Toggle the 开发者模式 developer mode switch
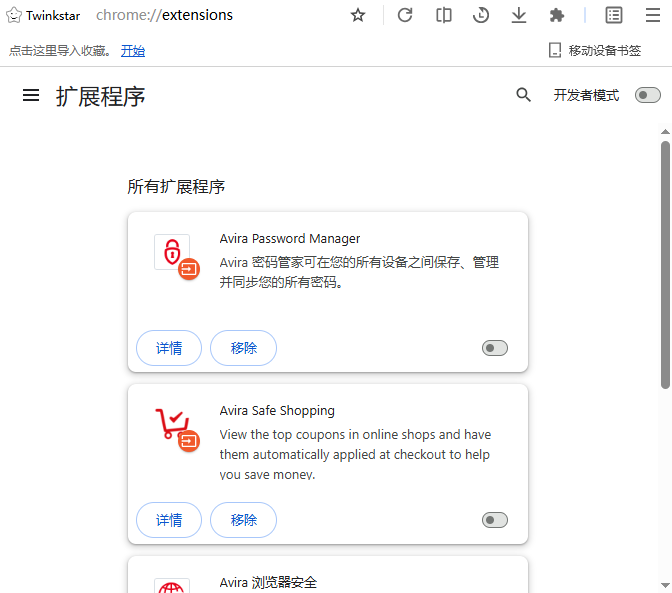The image size is (672, 593). (648, 95)
